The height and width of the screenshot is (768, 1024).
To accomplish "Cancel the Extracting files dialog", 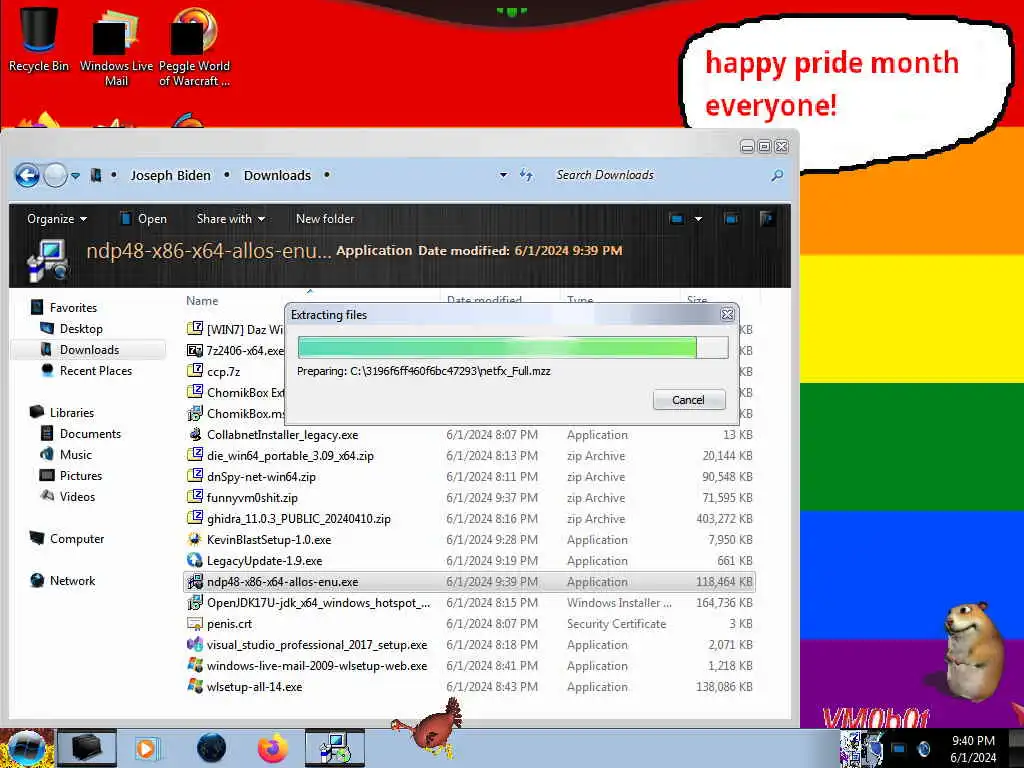I will (688, 400).
